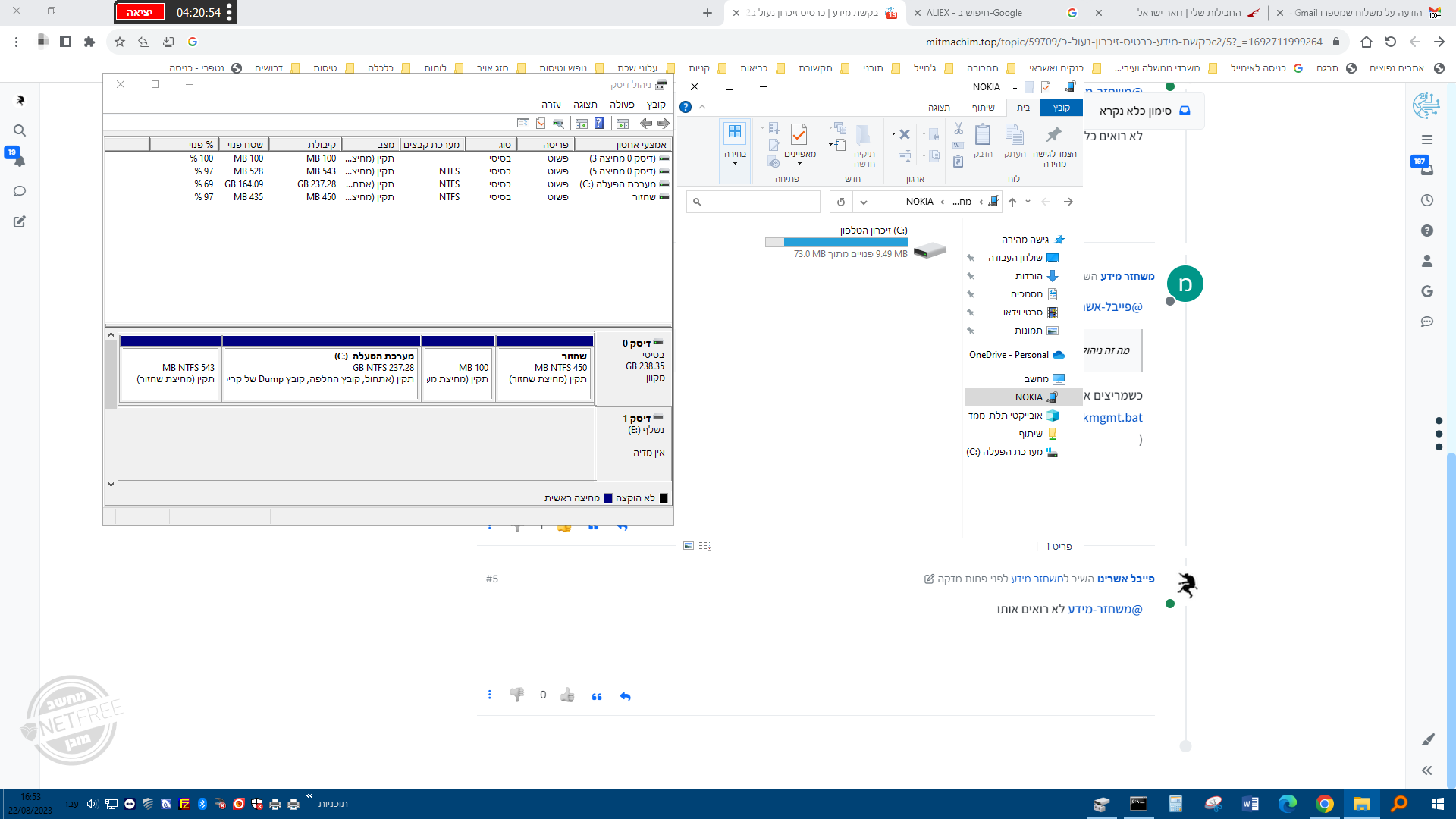Click the קיבולת column header in volume list
Image resolution: width=1456 pixels, height=819 pixels.
point(306,144)
